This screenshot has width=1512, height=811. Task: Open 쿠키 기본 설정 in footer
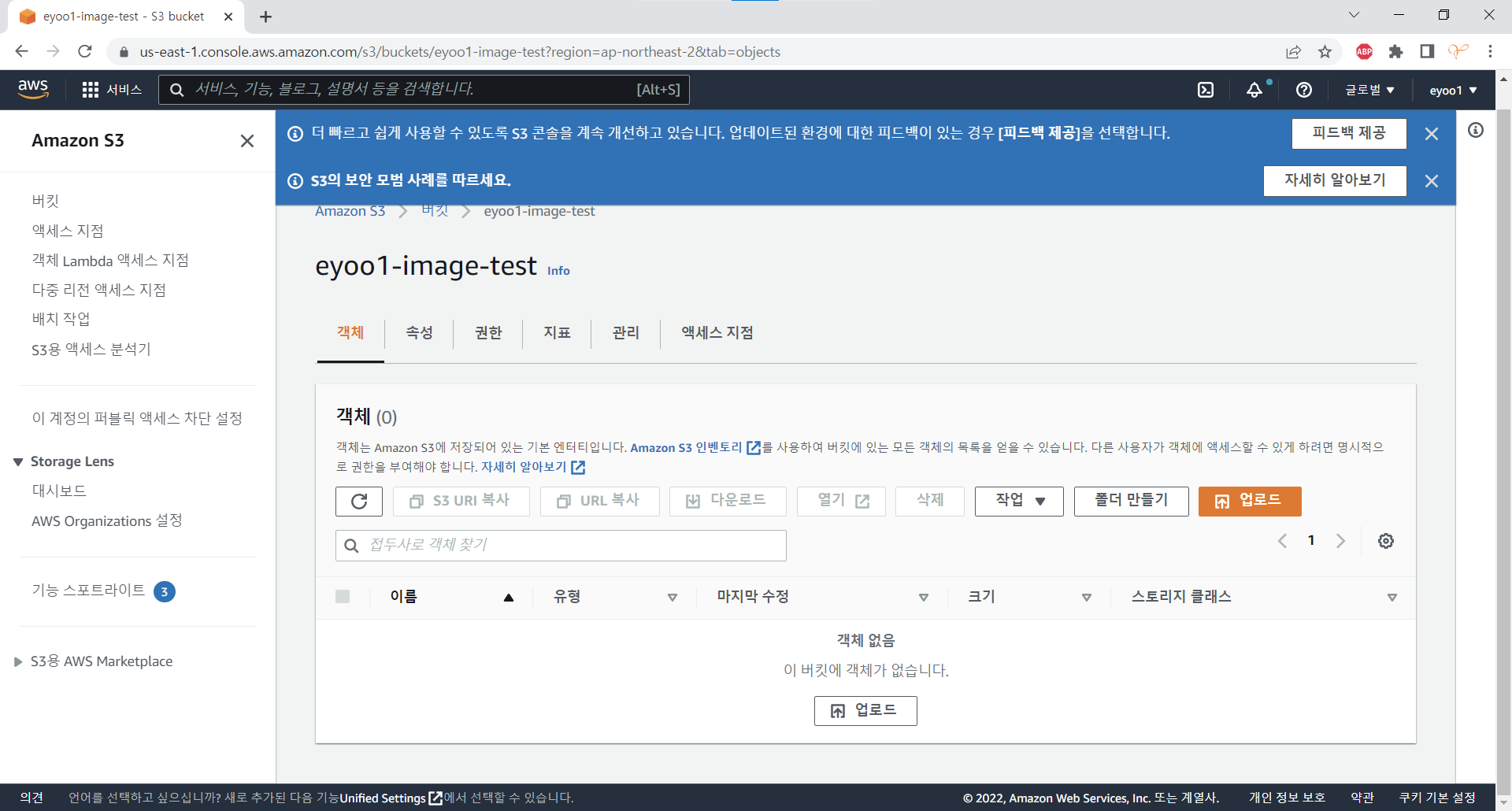[1437, 798]
